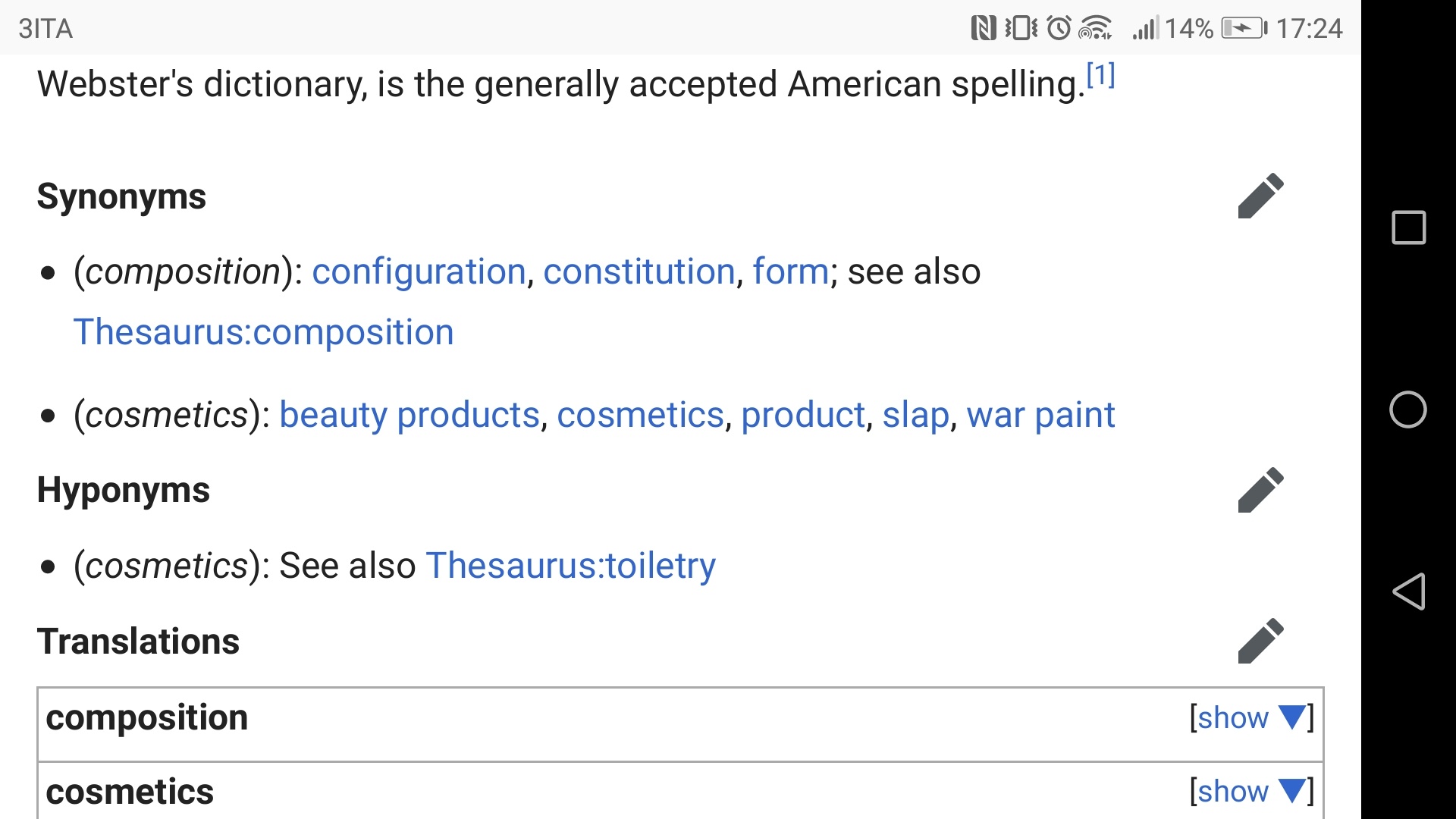
Task: Edit the Synonyms section with pencil icon
Action: point(1260,196)
